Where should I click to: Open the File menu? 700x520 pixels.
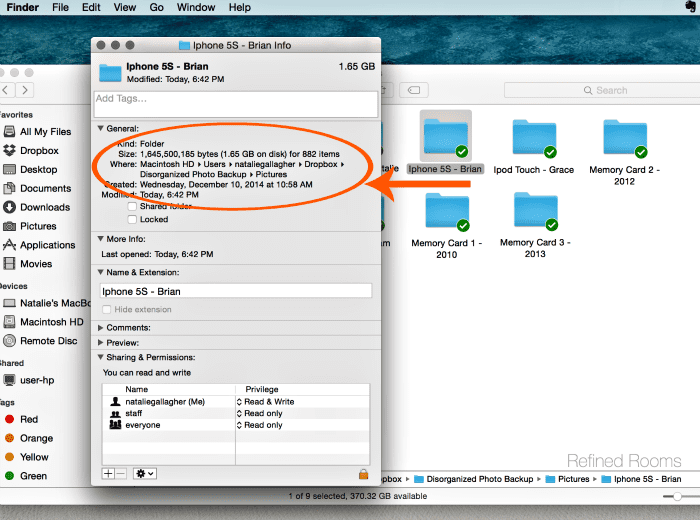(x=60, y=8)
